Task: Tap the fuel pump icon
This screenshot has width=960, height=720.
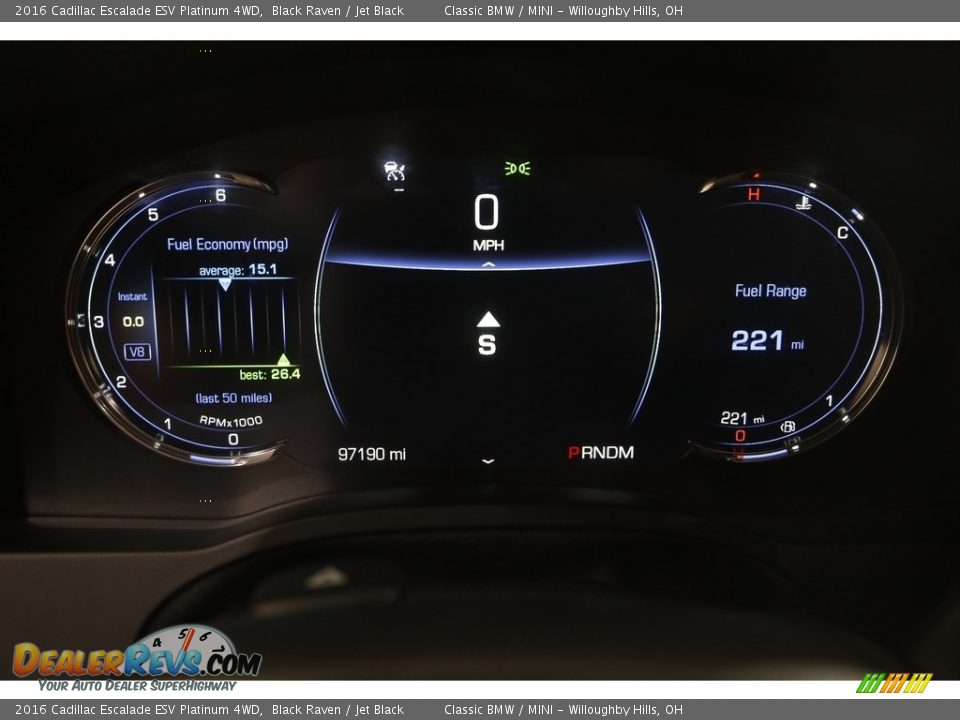Action: (788, 427)
